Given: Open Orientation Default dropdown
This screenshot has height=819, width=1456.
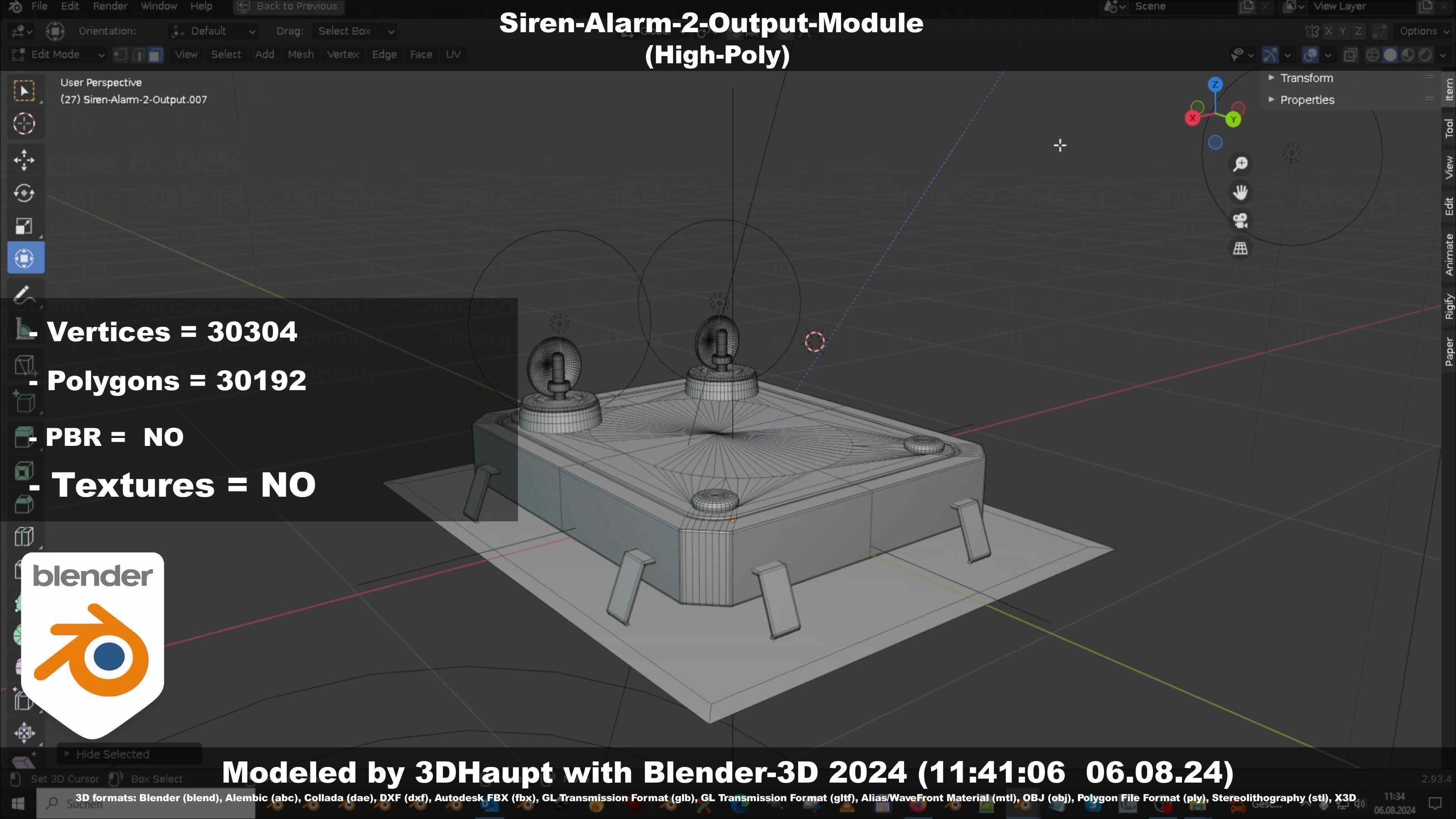Looking at the screenshot, I should (x=213, y=31).
